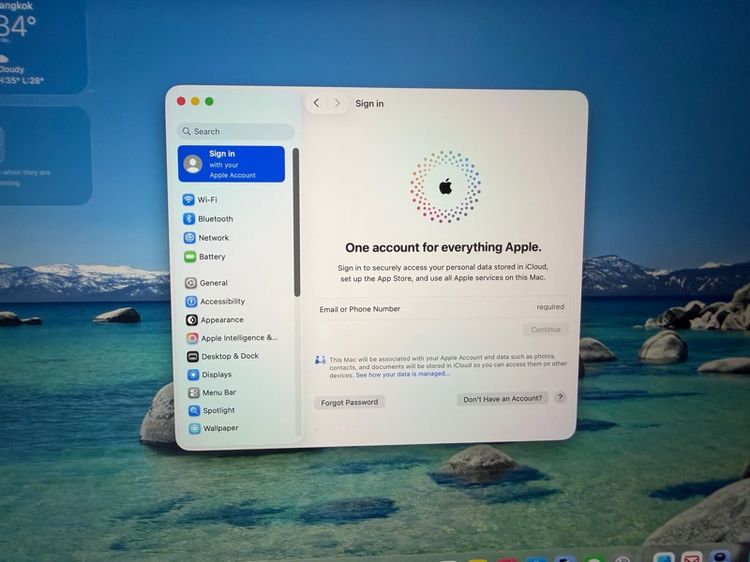Go back with the left chevron
This screenshot has height=562, width=750.
tap(316, 103)
